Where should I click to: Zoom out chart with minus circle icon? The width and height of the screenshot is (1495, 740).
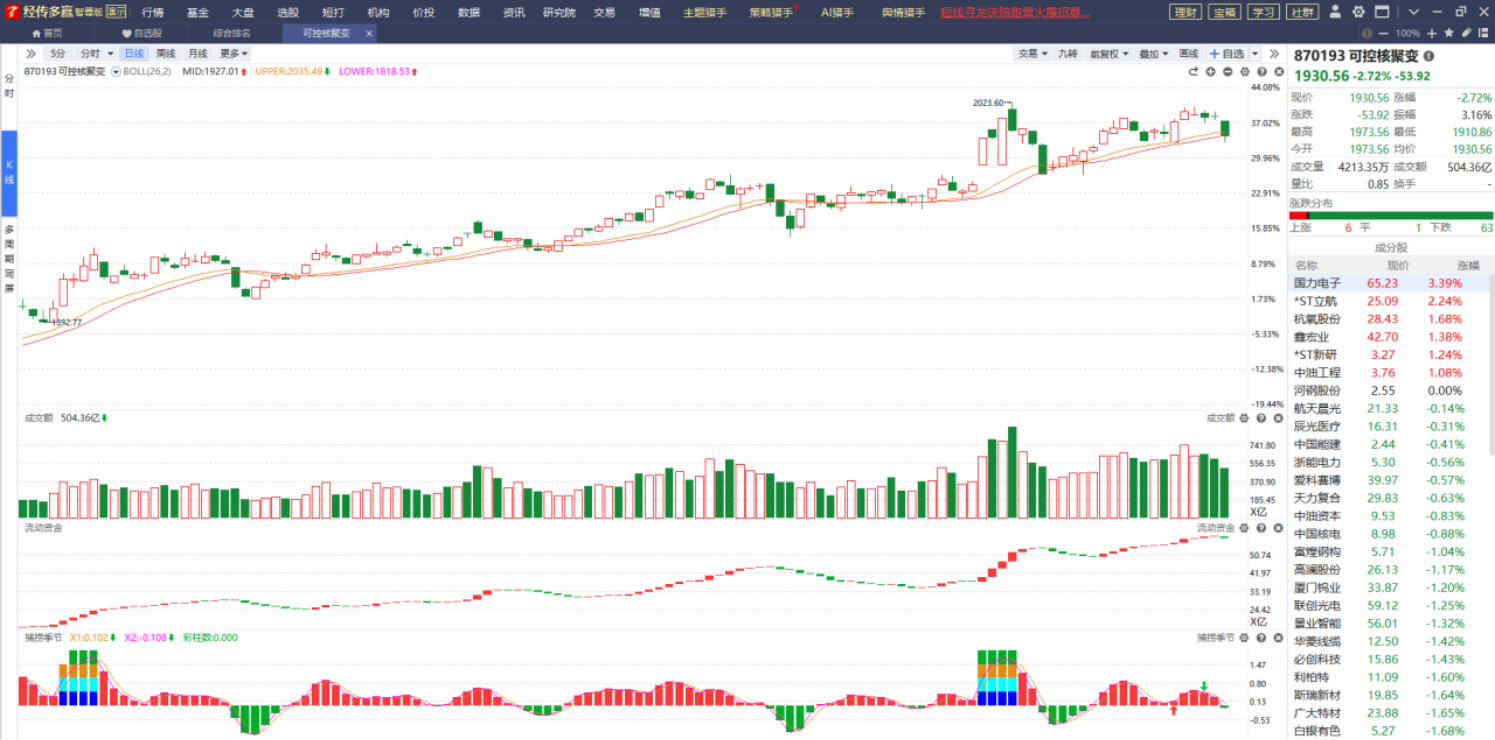[1227, 71]
